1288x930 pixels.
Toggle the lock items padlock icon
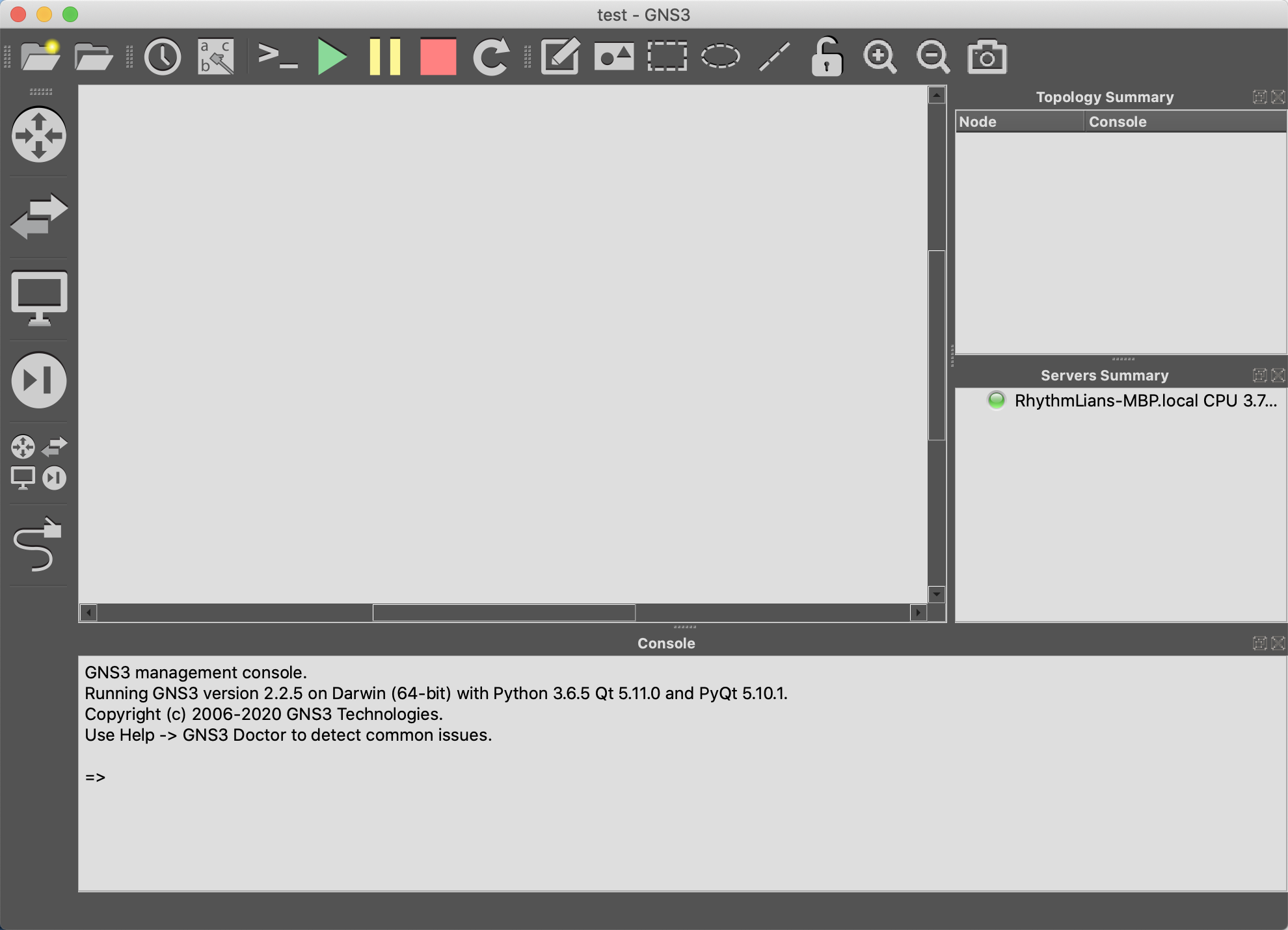pos(827,57)
